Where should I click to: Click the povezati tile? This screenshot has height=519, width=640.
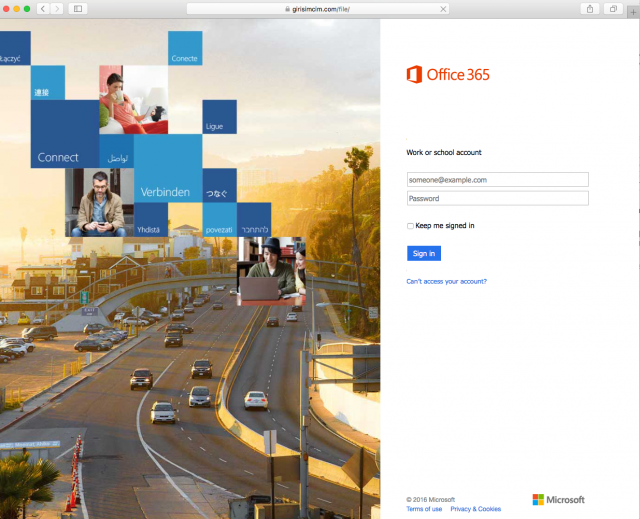click(220, 220)
